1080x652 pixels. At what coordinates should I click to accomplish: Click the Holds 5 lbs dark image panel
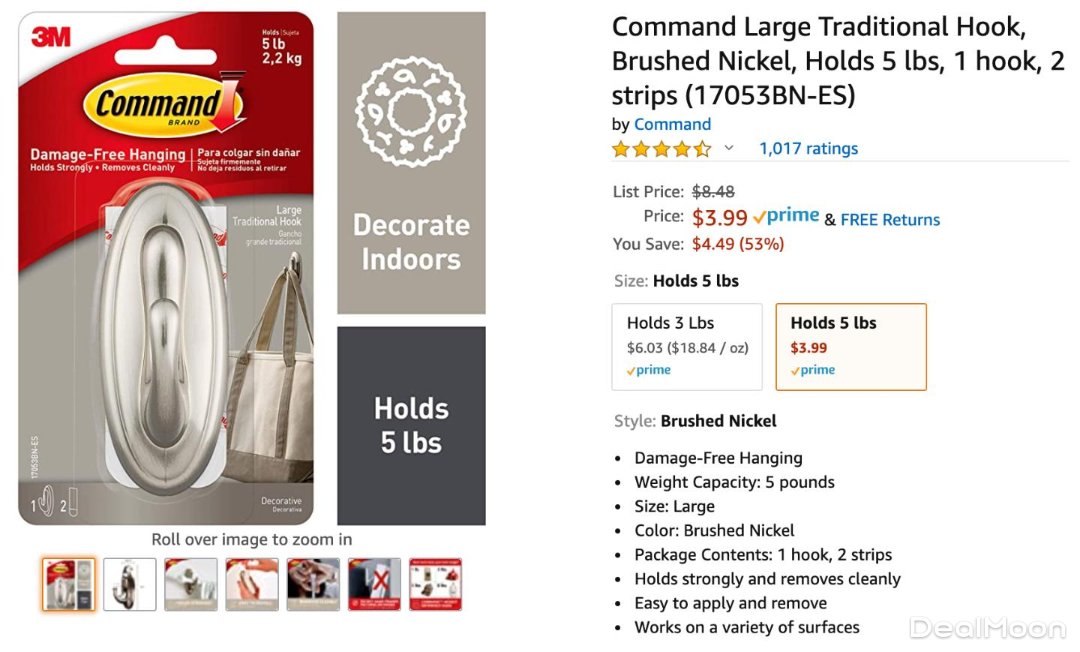click(411, 425)
